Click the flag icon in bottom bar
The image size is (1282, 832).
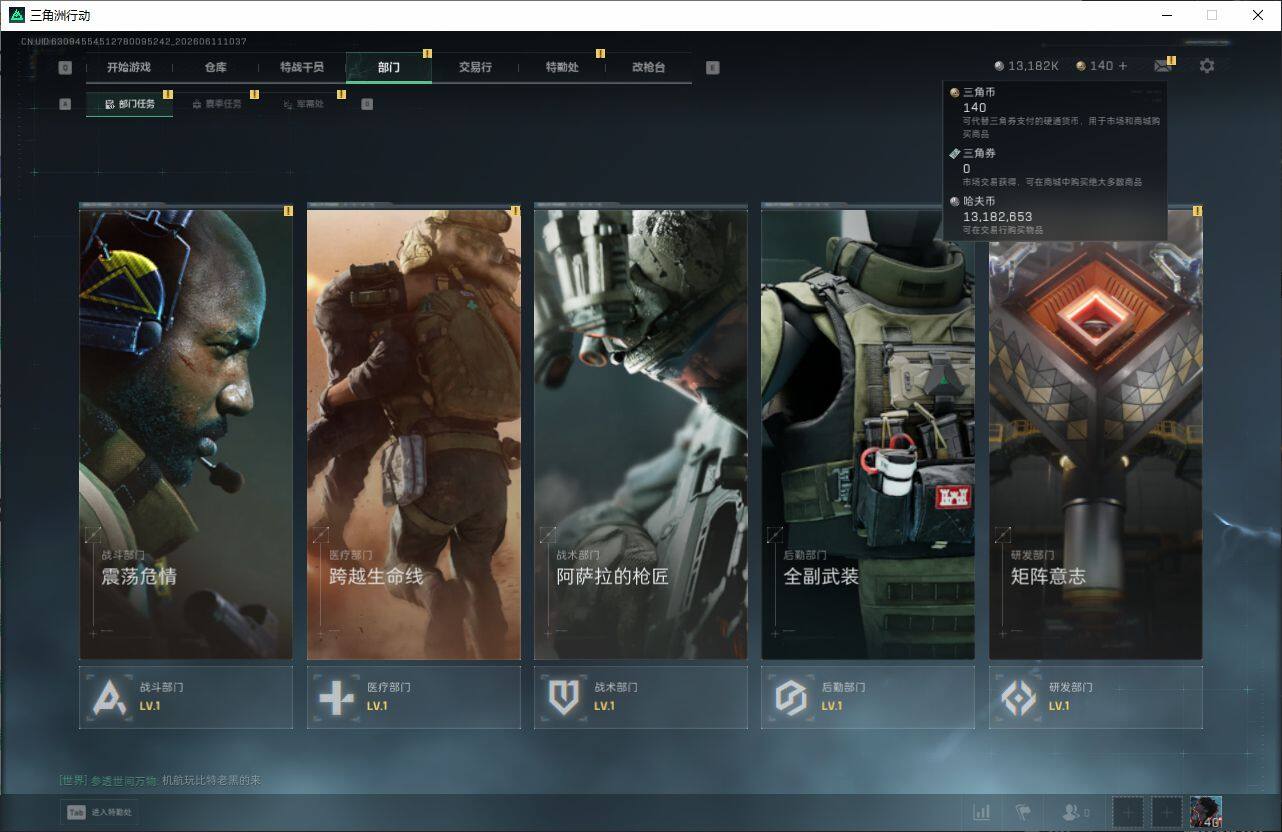tap(1022, 812)
